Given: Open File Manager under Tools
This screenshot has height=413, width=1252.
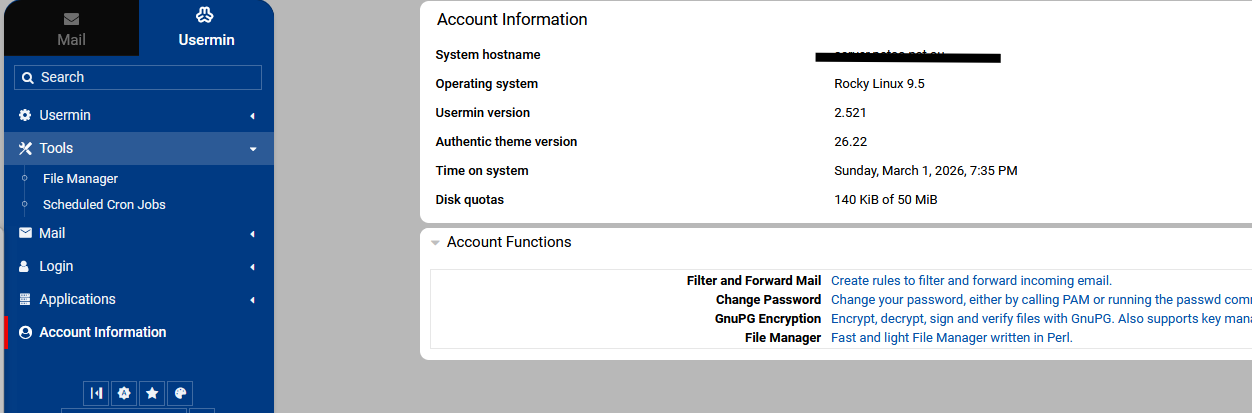Looking at the screenshot, I should coord(80,179).
